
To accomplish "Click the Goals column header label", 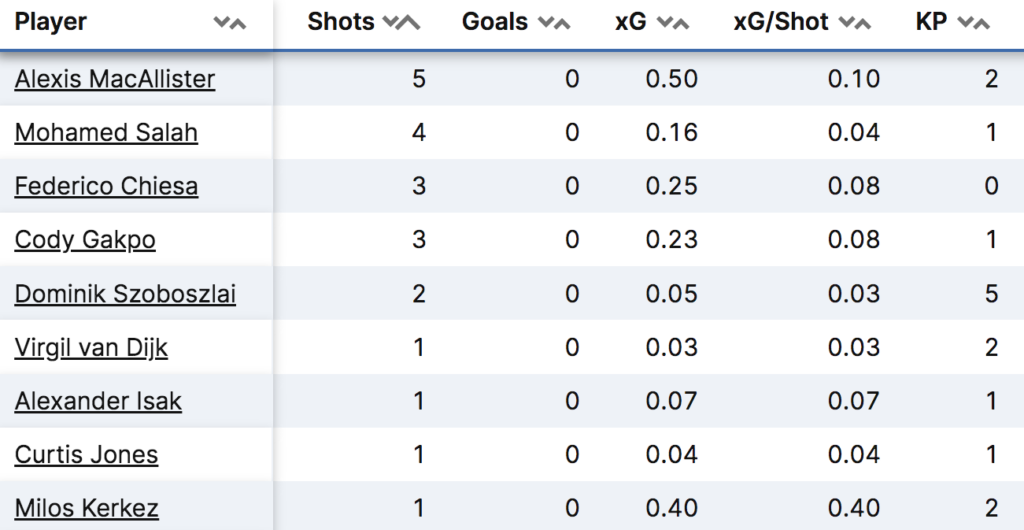I will (495, 22).
